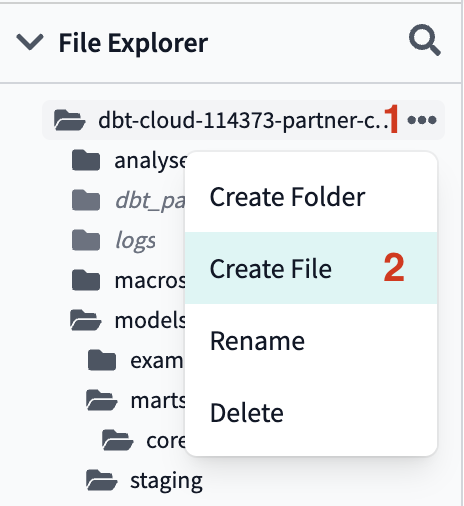Choose Rename from context menu
The height and width of the screenshot is (506, 464).
(311, 341)
